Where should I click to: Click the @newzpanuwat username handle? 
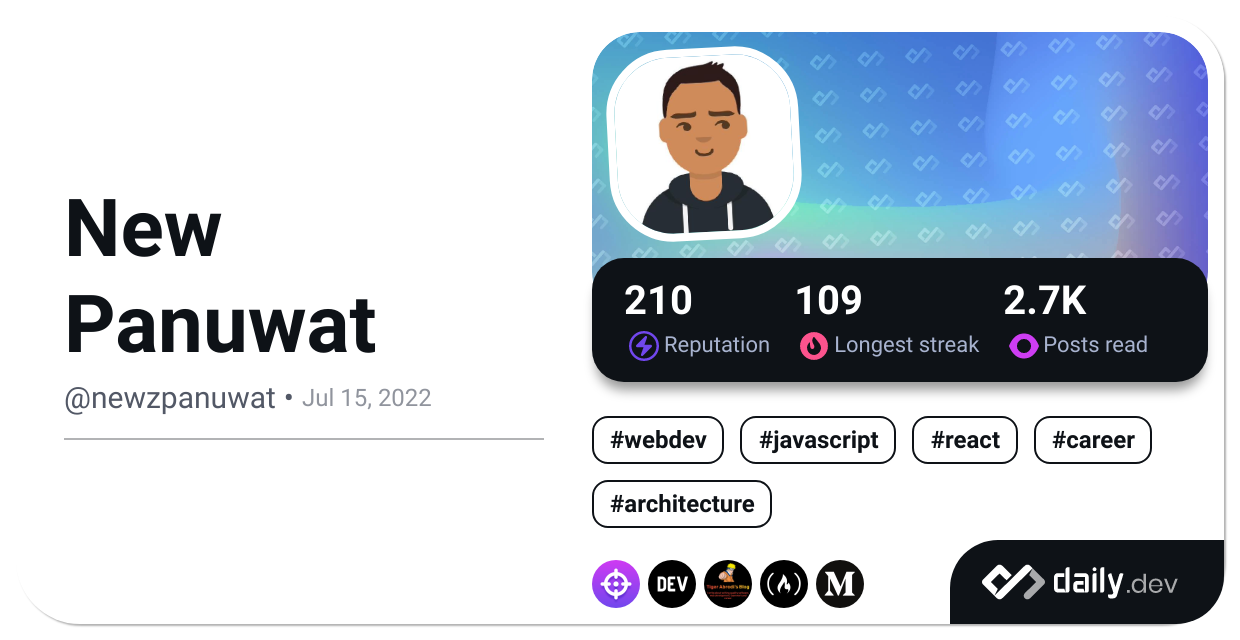[x=170, y=398]
